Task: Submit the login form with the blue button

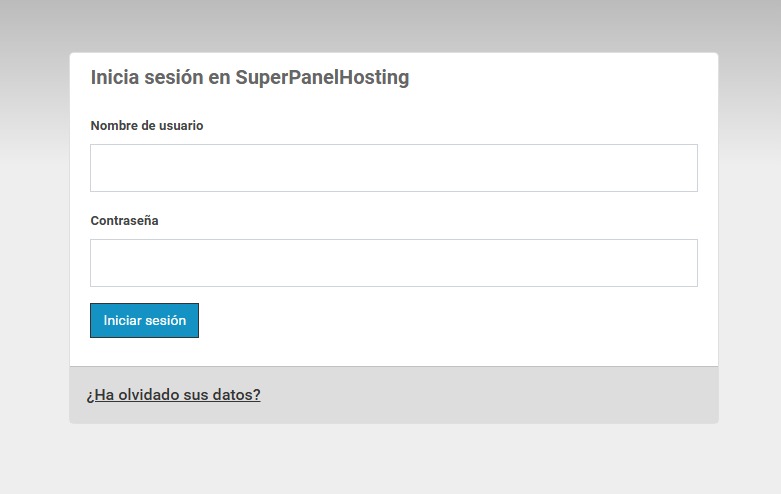Action: pos(144,321)
